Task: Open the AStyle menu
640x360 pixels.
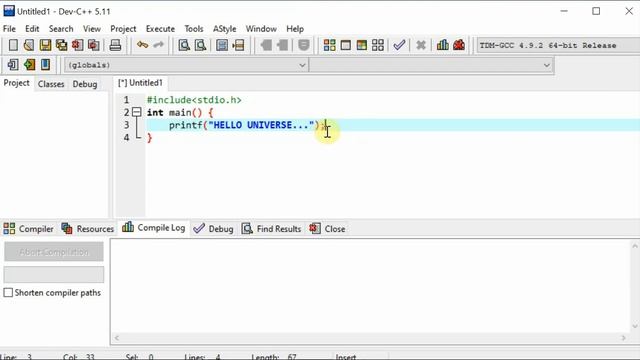Action: (x=224, y=29)
